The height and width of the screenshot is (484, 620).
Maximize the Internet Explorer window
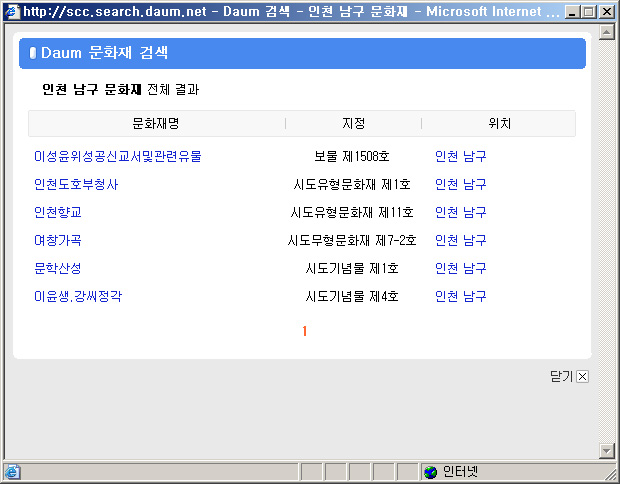click(x=588, y=12)
